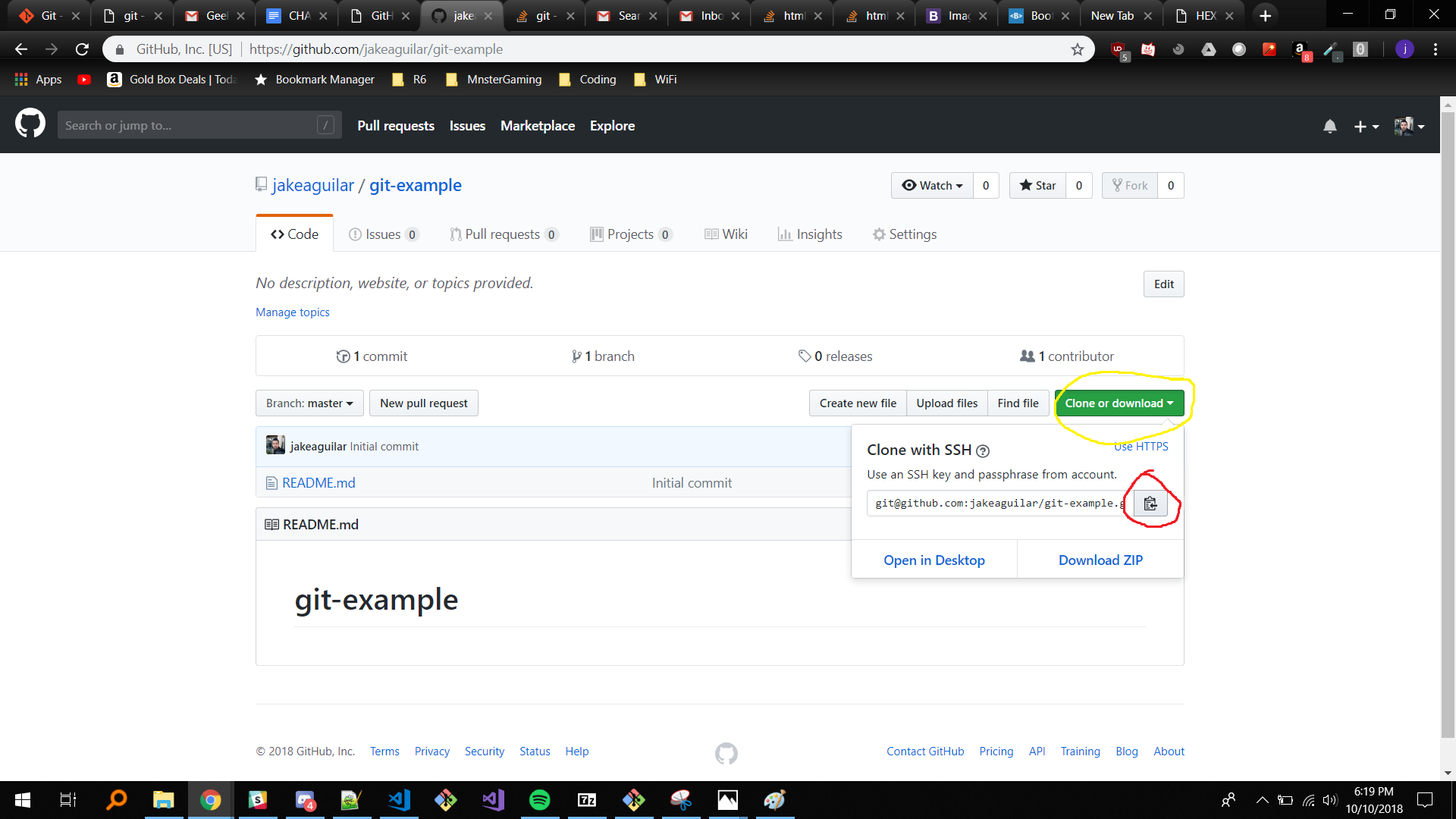1456x819 pixels.
Task: Toggle the Clone or download dropdown
Action: coord(1119,403)
